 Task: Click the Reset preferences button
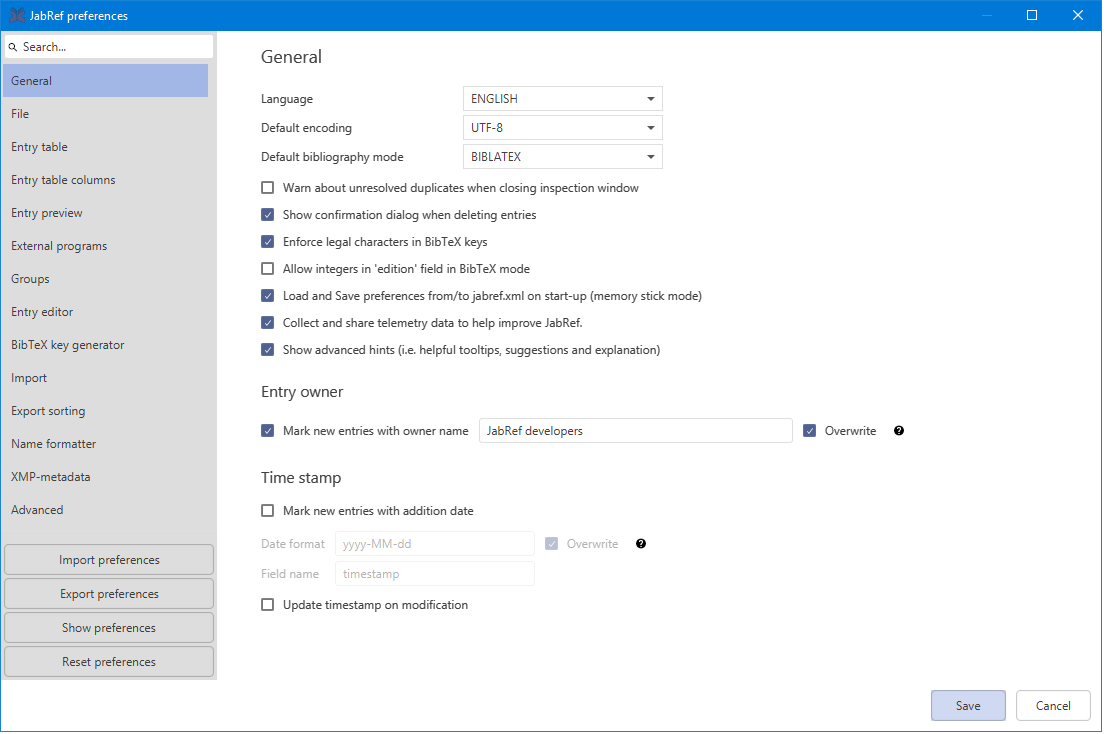(109, 662)
